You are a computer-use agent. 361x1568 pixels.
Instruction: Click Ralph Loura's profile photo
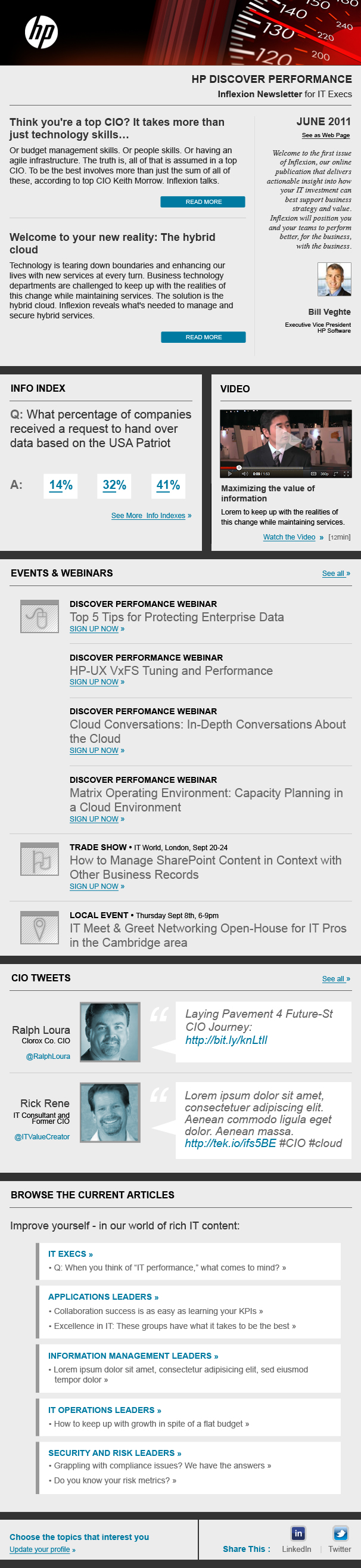point(110,1033)
